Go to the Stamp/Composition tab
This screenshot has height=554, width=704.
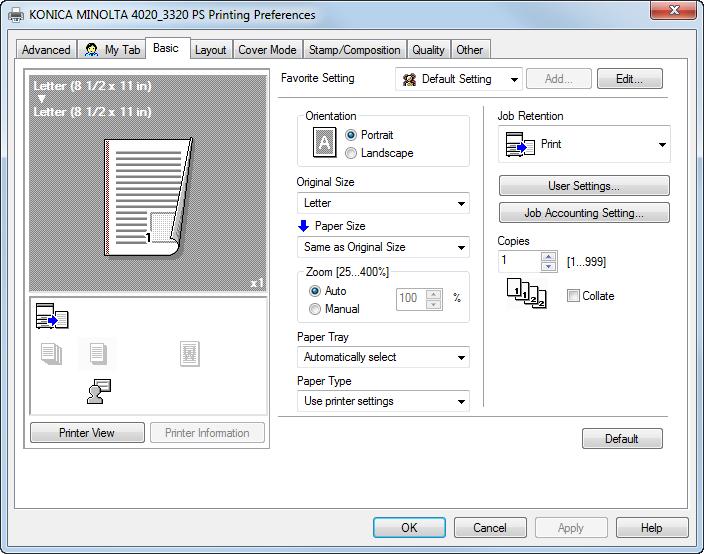(355, 50)
